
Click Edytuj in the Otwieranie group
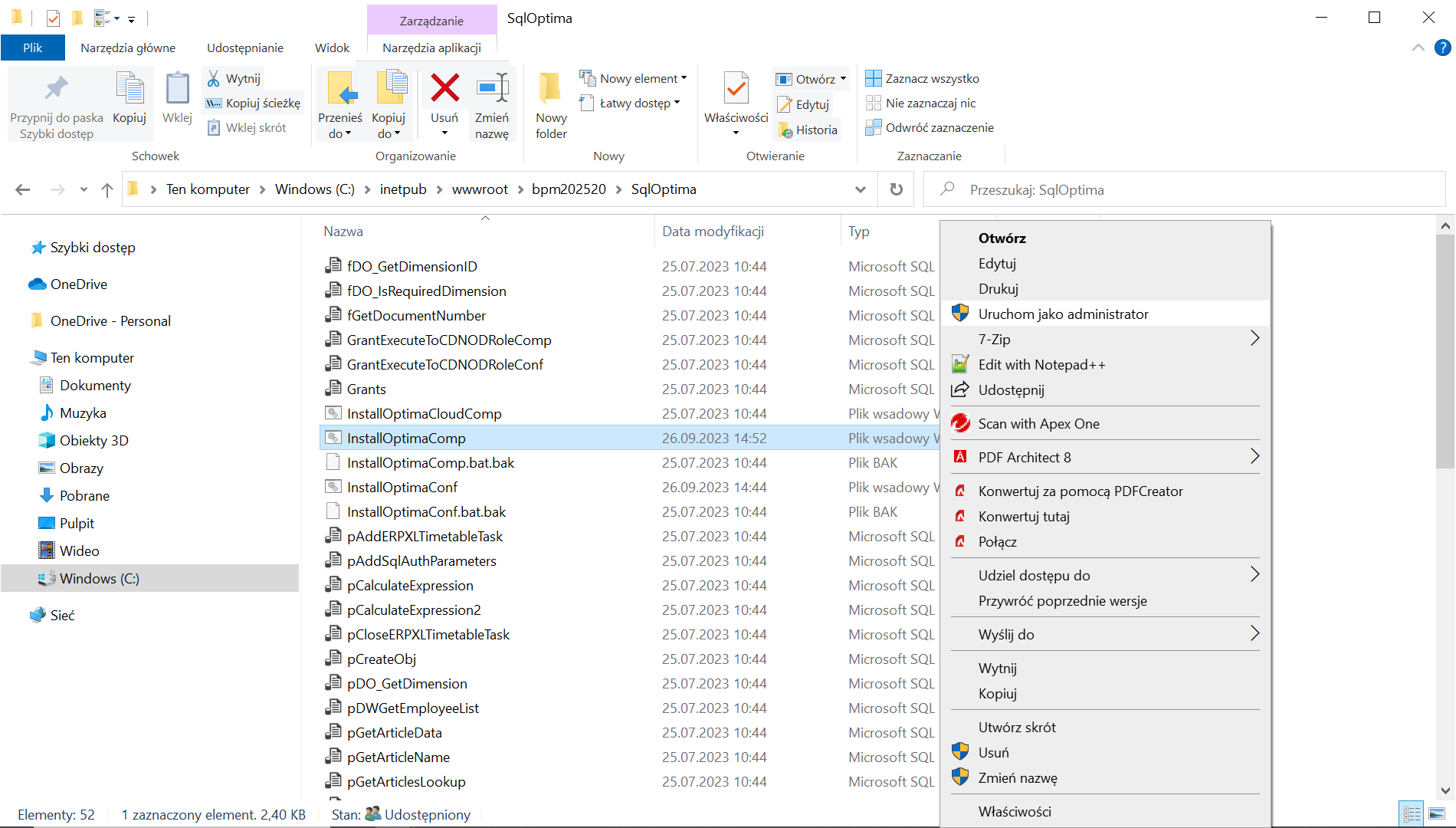[803, 104]
